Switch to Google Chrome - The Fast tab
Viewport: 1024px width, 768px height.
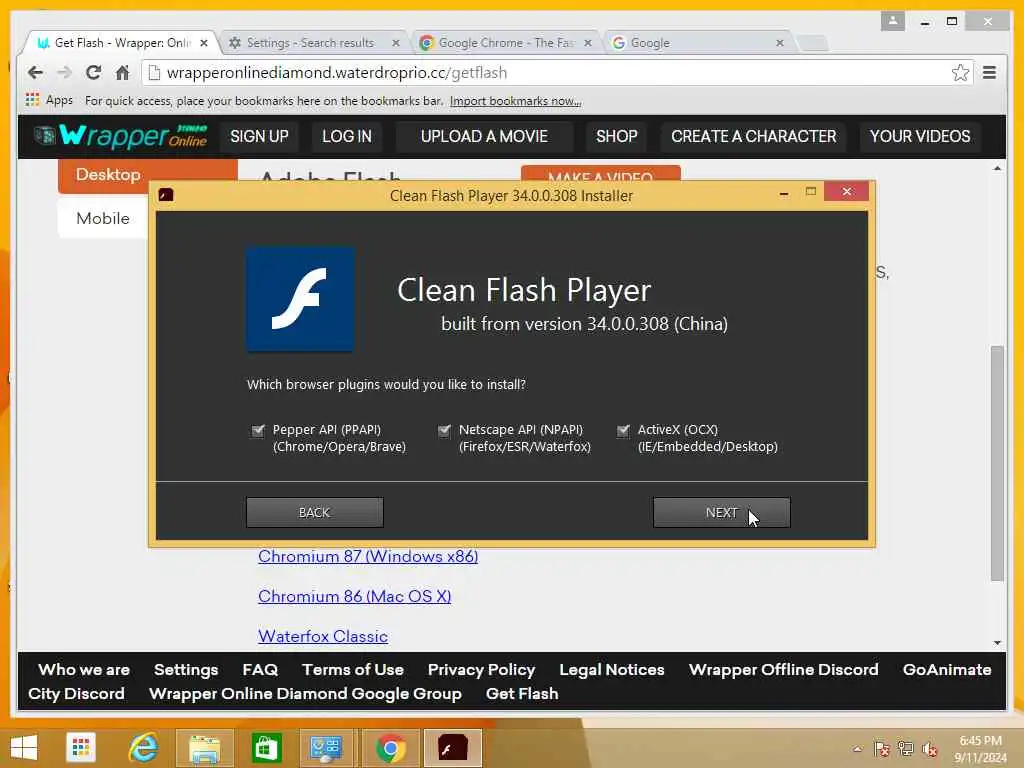click(506, 43)
